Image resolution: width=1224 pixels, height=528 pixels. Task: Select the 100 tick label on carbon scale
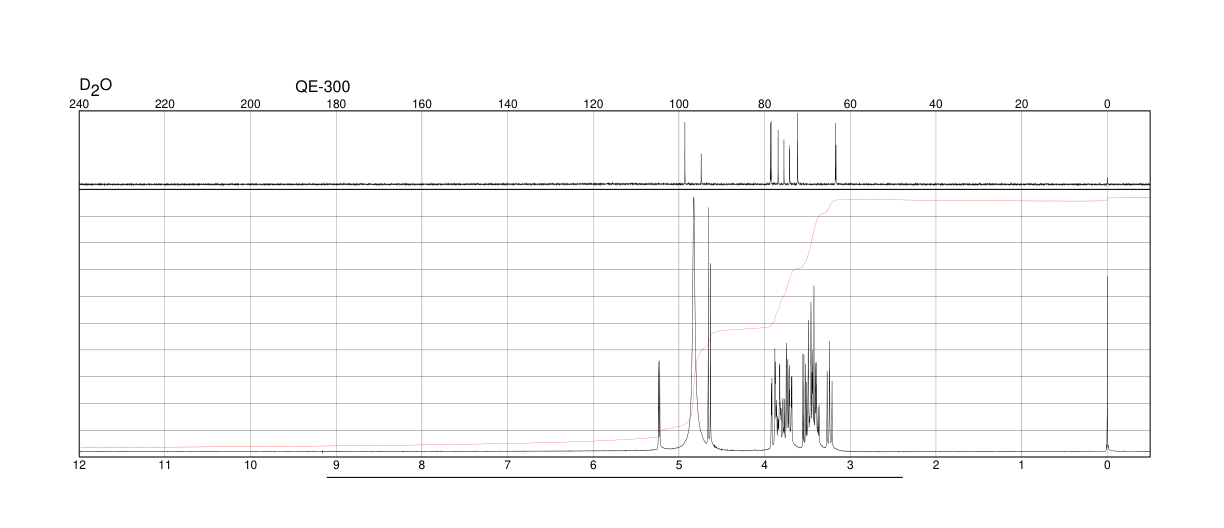tap(679, 104)
